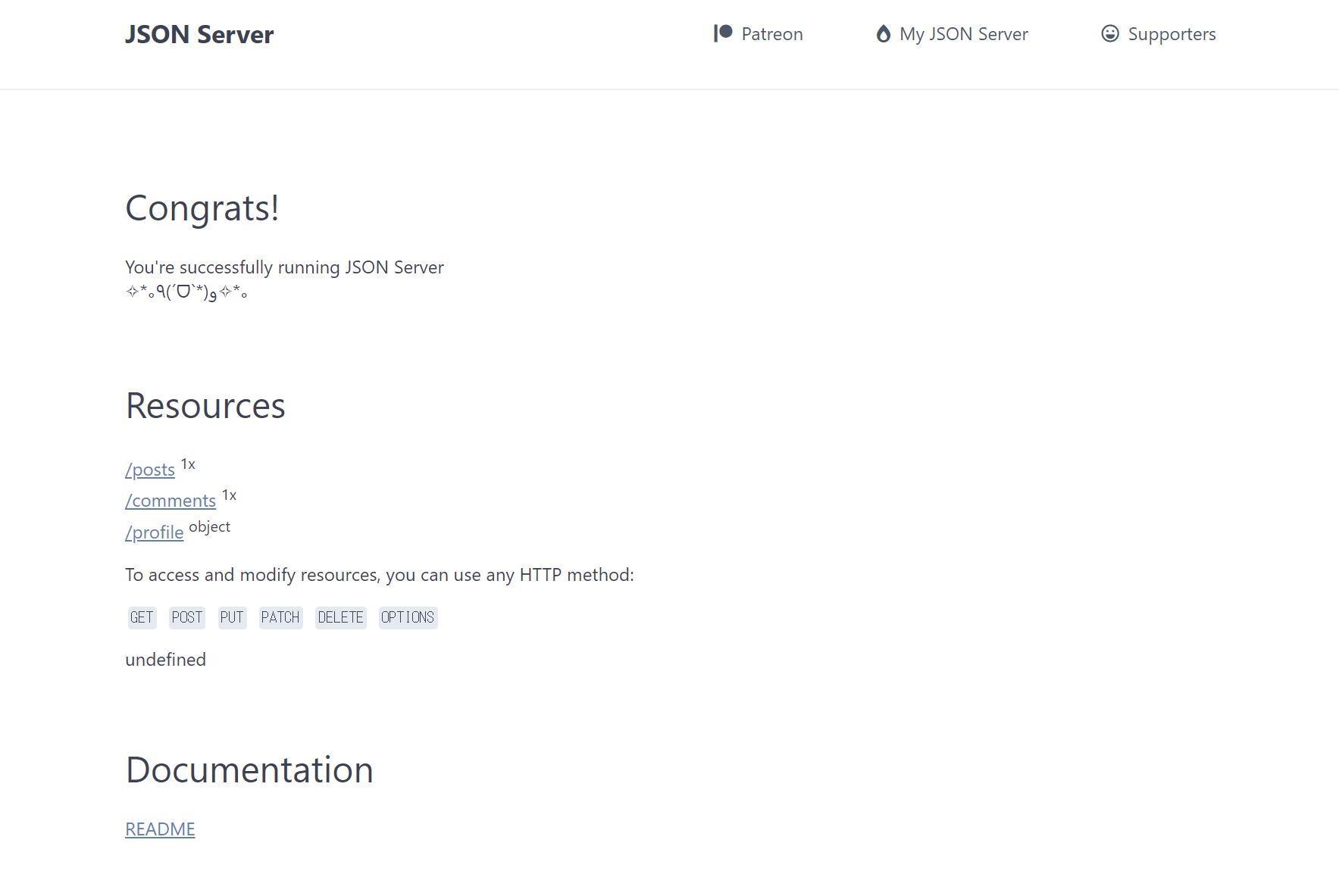
Task: Click the kaomoji emoticon line
Action: (x=186, y=292)
